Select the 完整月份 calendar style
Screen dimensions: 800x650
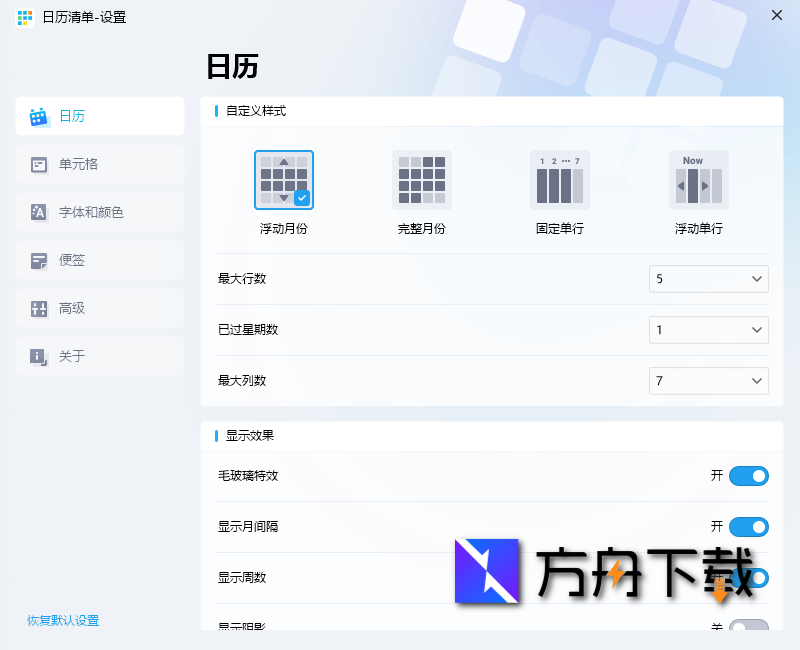click(x=421, y=180)
